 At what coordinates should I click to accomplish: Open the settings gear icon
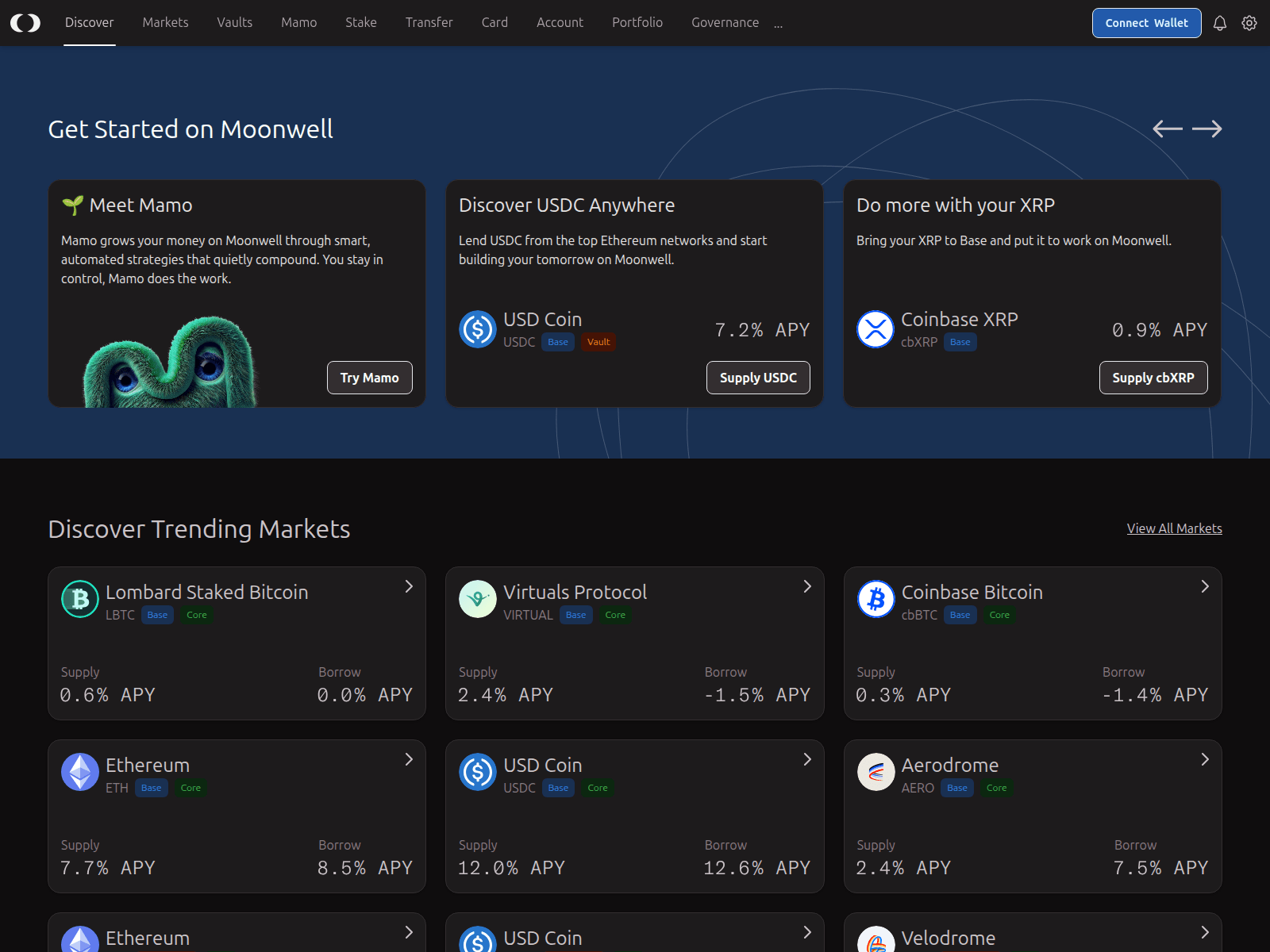click(x=1249, y=23)
